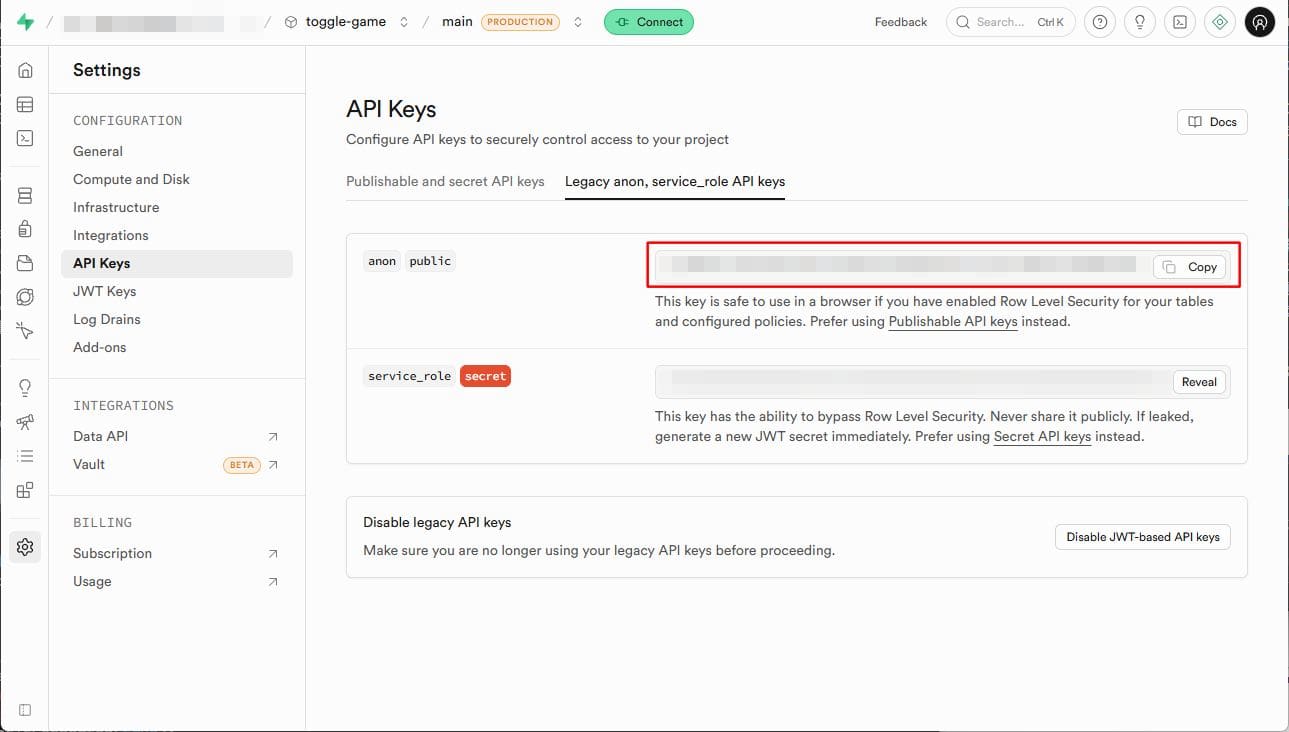Open the Storage sidebar icon
The height and width of the screenshot is (732, 1289).
pyautogui.click(x=25, y=263)
